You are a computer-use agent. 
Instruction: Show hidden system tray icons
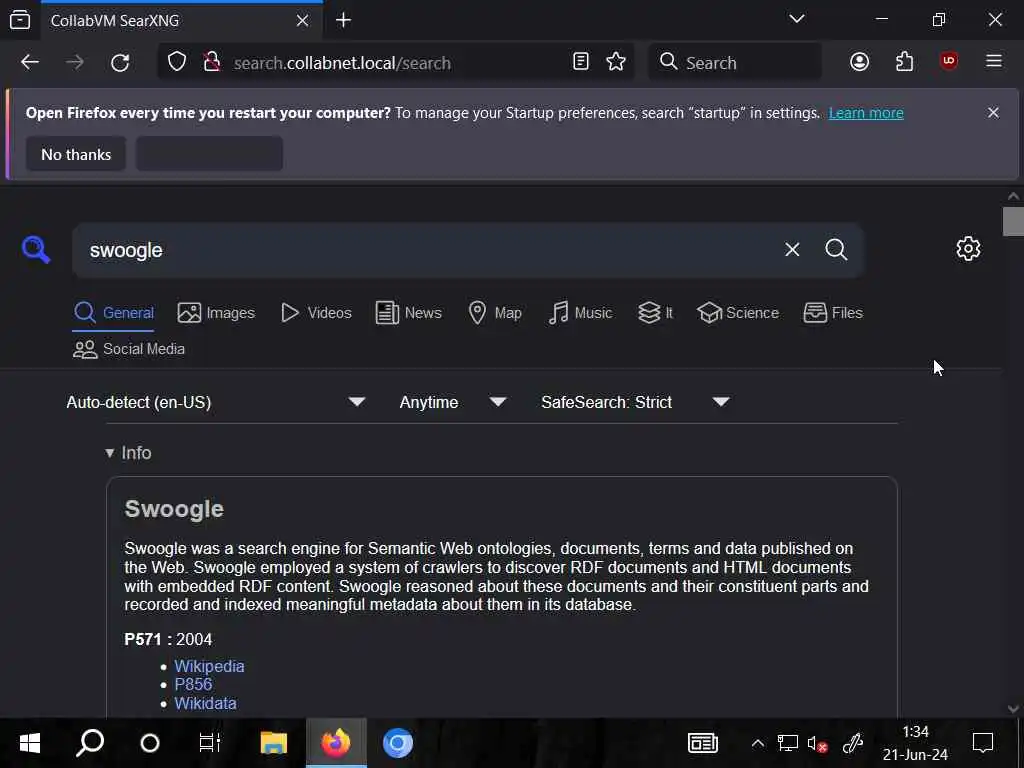(x=758, y=743)
